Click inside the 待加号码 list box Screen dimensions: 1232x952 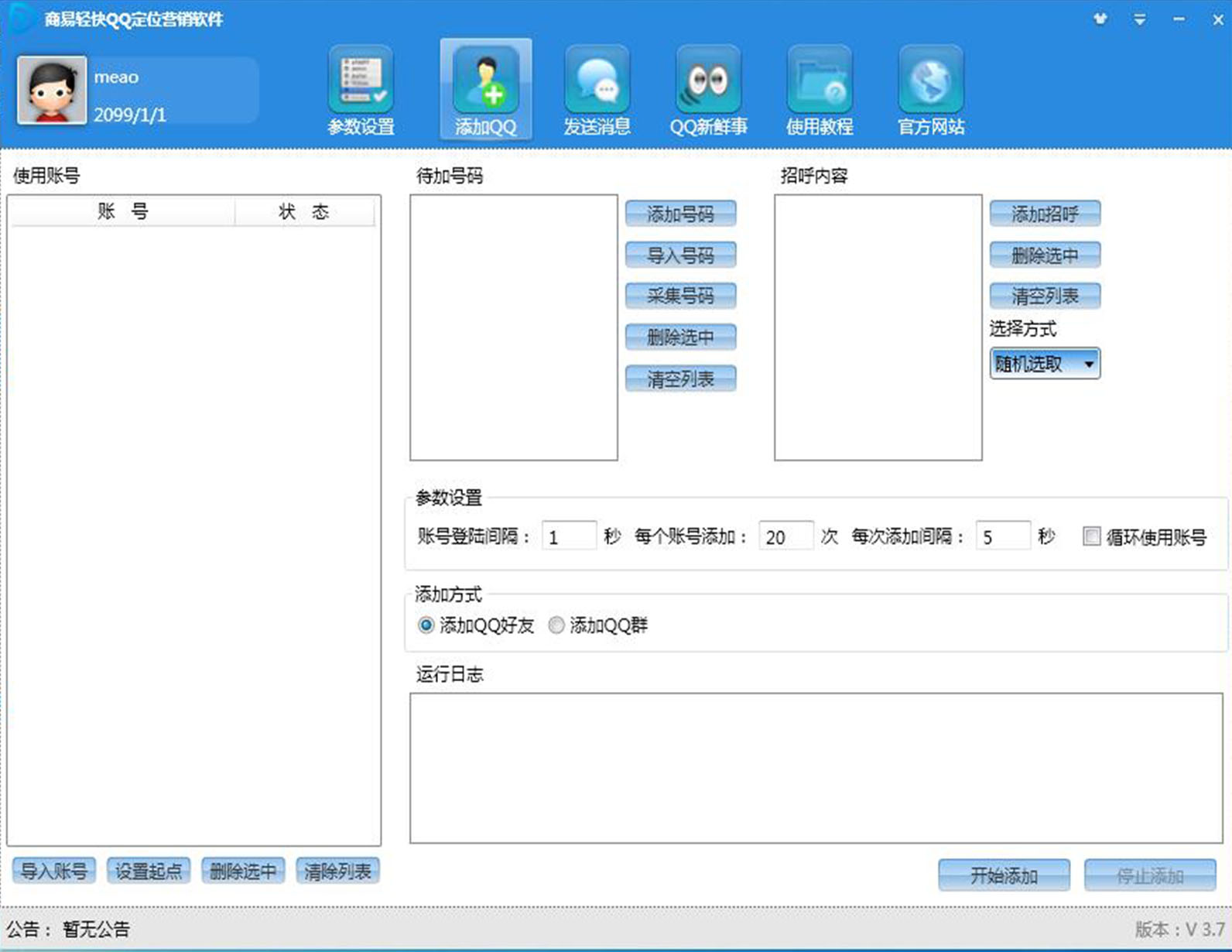[514, 327]
